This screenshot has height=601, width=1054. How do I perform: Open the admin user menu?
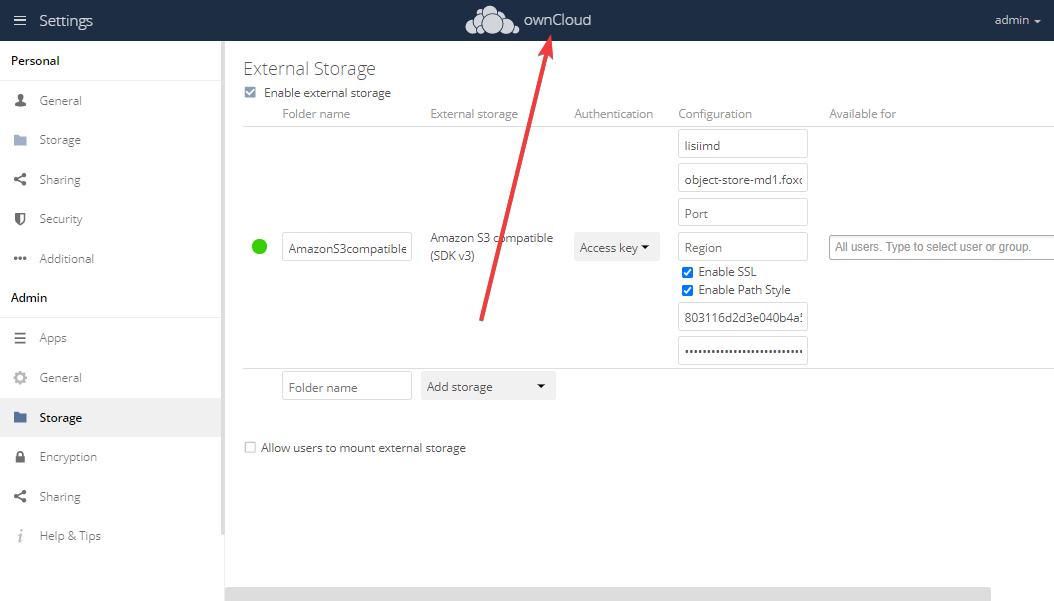(x=1018, y=20)
